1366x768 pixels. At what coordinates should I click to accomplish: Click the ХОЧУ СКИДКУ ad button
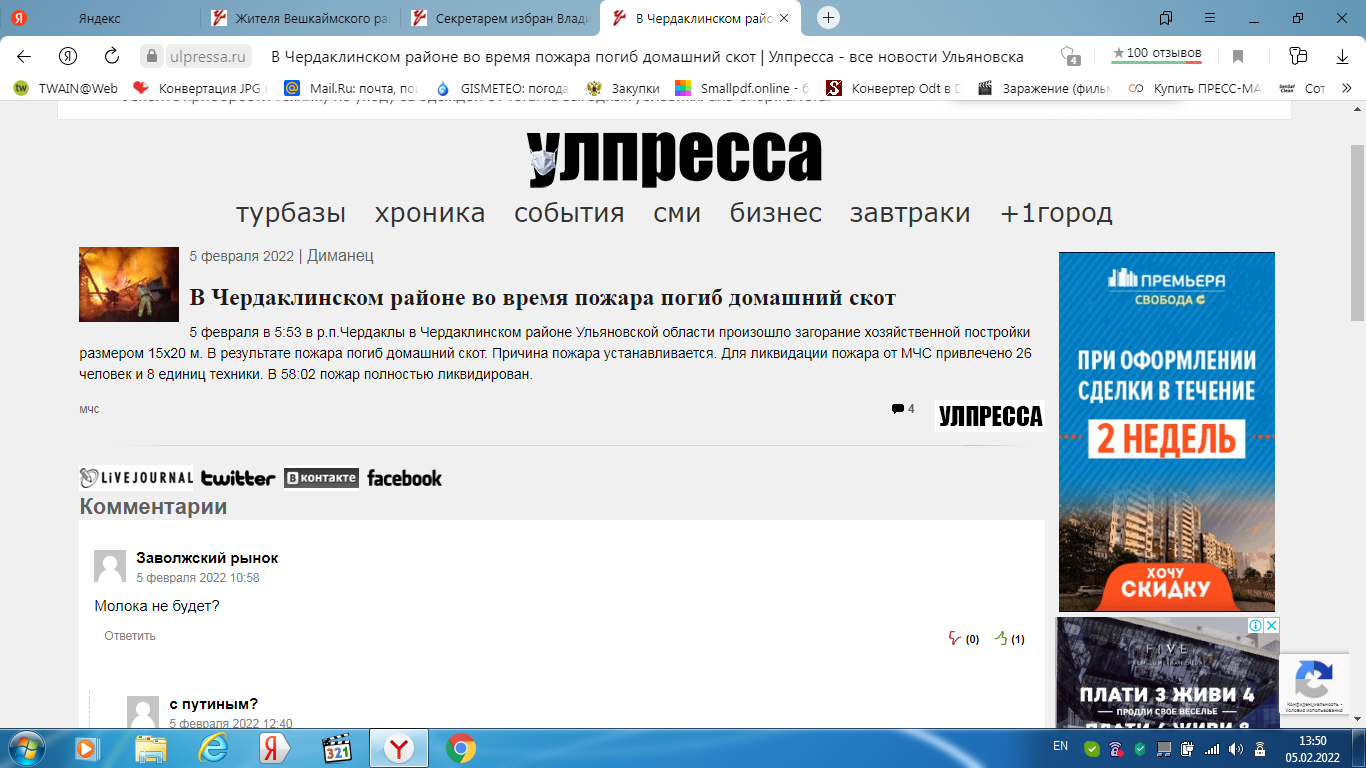pyautogui.click(x=1166, y=584)
